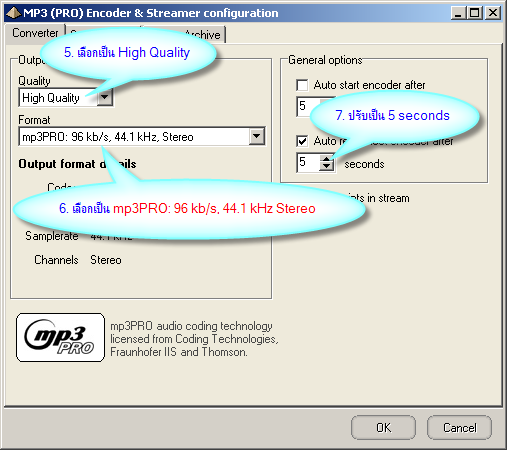Select the High Quality combo box
The width and height of the screenshot is (507, 450).
pyautogui.click(x=66, y=98)
